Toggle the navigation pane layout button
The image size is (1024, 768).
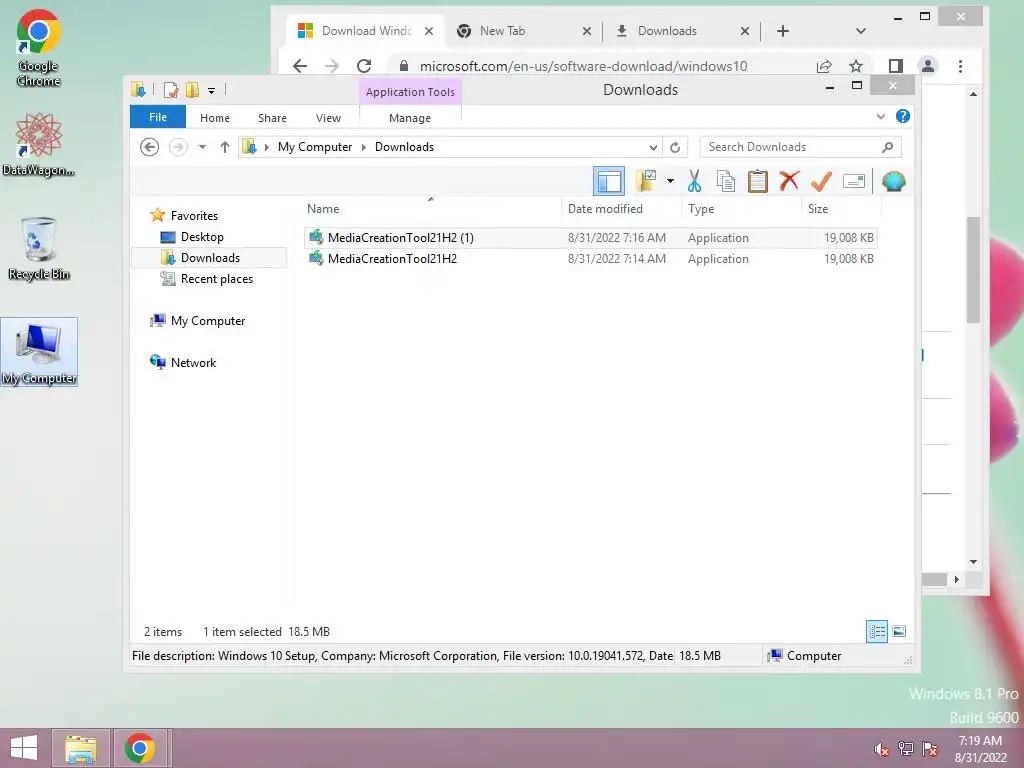(x=609, y=182)
